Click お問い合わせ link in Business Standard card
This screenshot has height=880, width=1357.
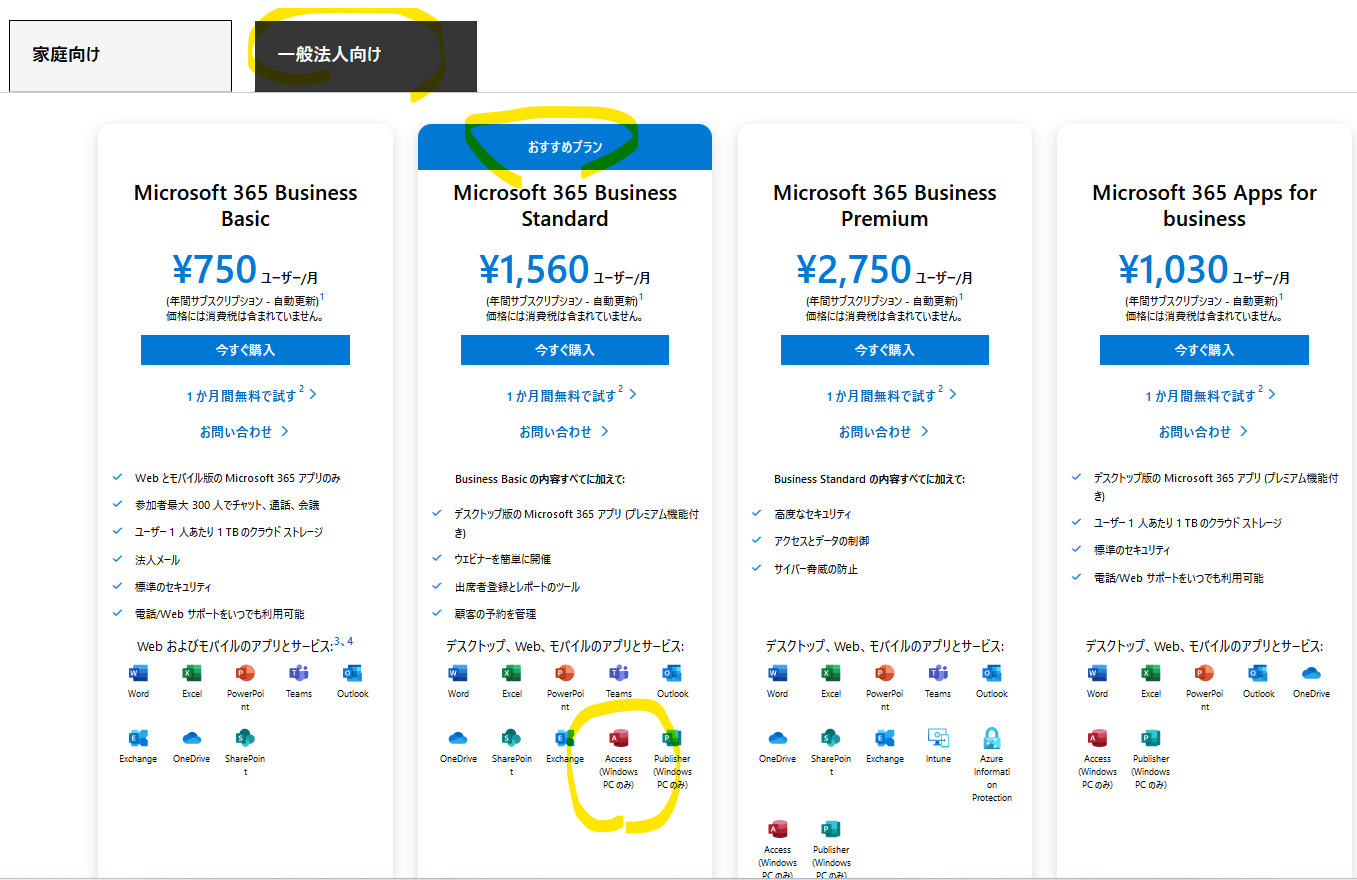click(565, 432)
